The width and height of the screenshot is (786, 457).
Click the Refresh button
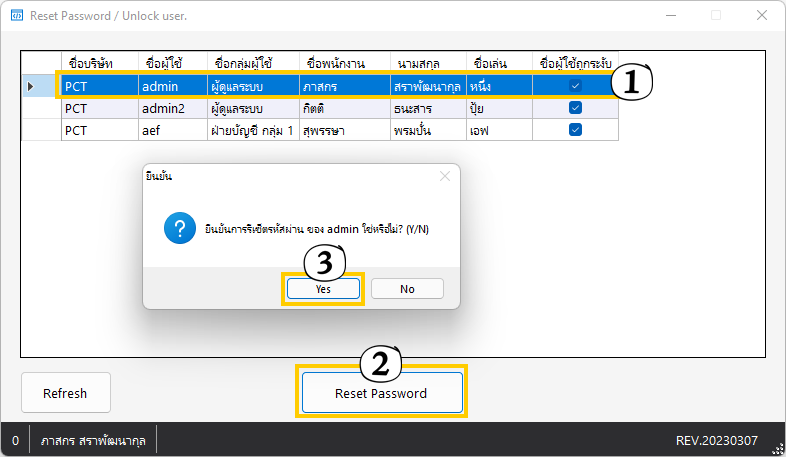click(65, 393)
